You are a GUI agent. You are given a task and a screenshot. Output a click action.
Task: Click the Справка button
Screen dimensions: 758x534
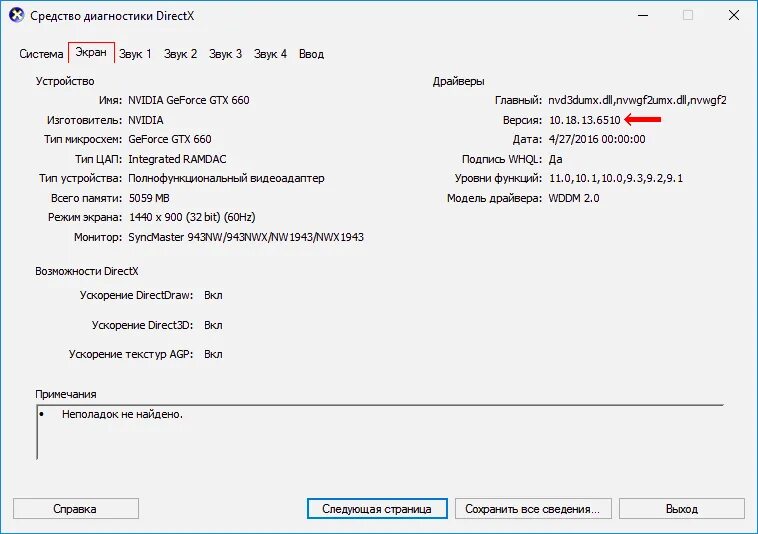point(76,509)
